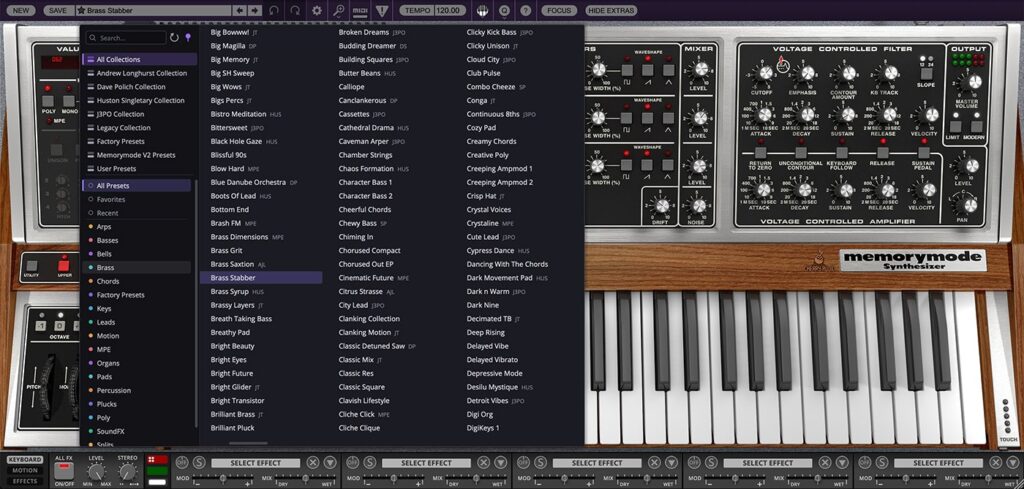The height and width of the screenshot is (489, 1024).
Task: Open fifth effect slot dropdown triangle
Action: pos(1012,462)
